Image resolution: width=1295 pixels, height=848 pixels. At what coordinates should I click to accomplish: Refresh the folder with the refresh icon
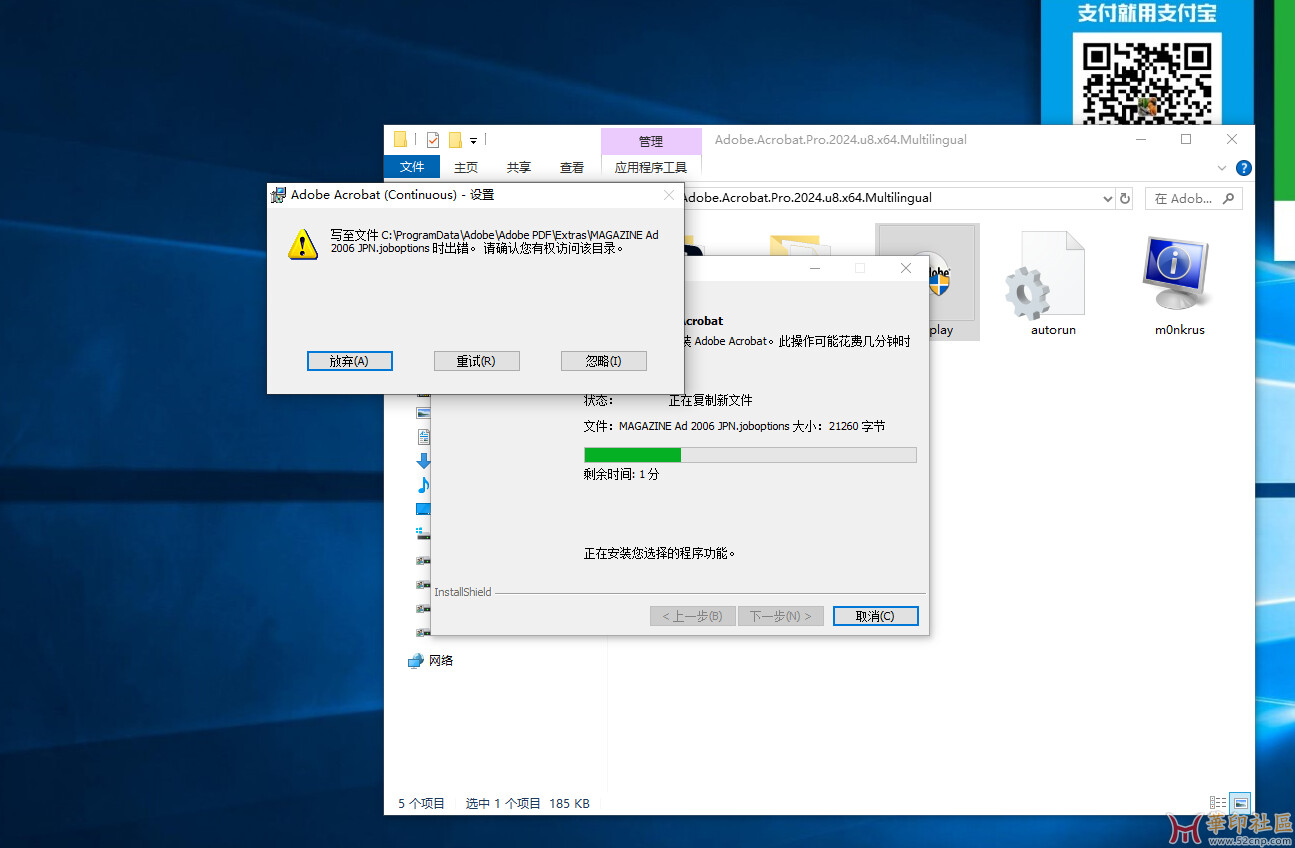tap(1125, 198)
